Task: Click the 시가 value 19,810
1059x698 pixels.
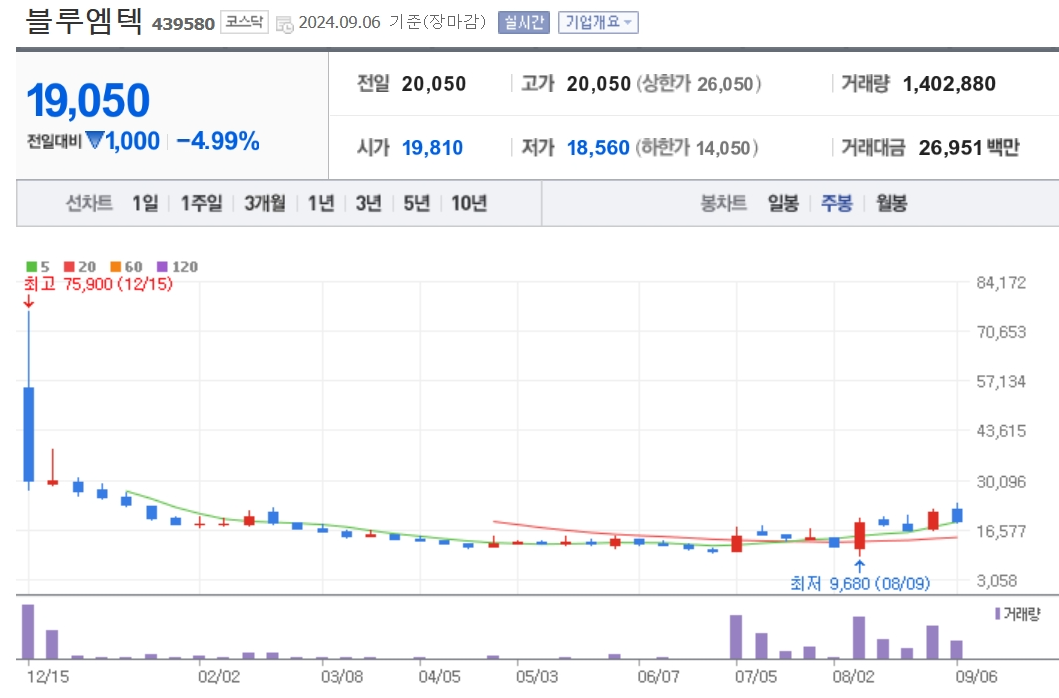Action: click(432, 147)
